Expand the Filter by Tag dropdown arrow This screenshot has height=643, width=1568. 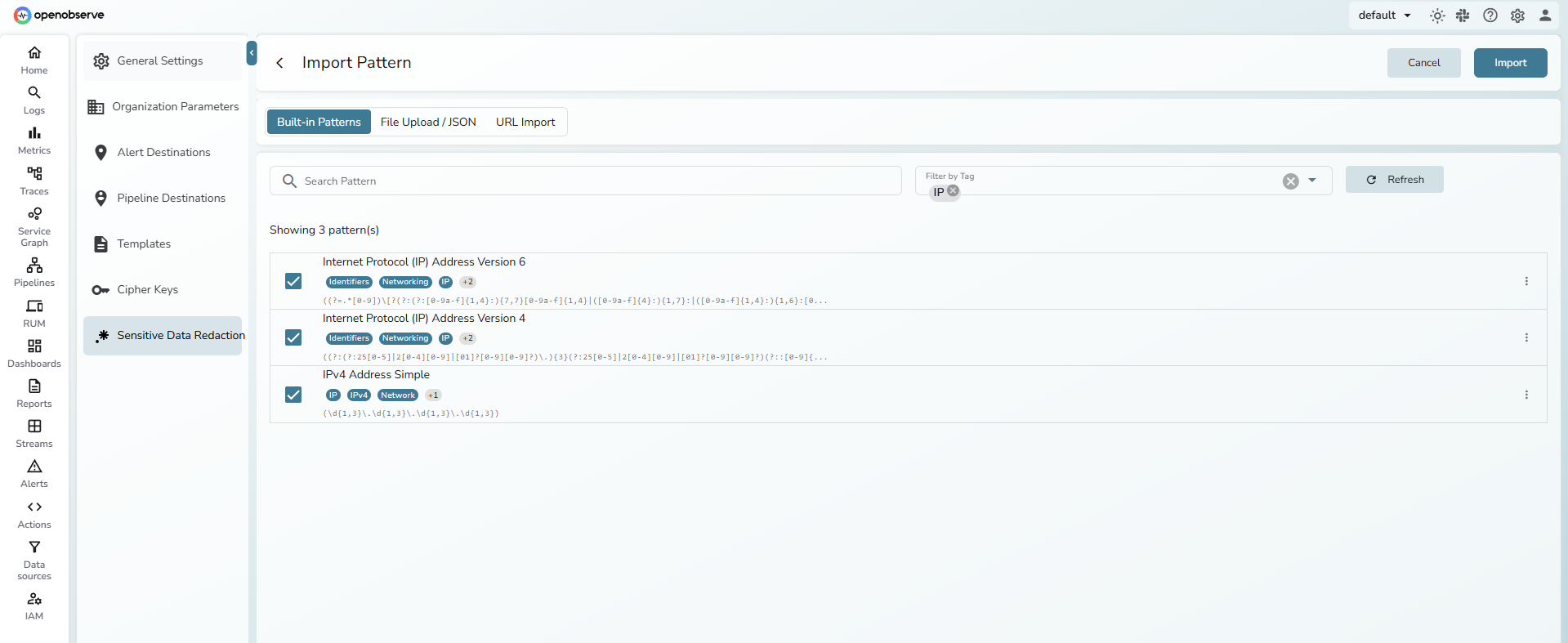click(x=1312, y=181)
